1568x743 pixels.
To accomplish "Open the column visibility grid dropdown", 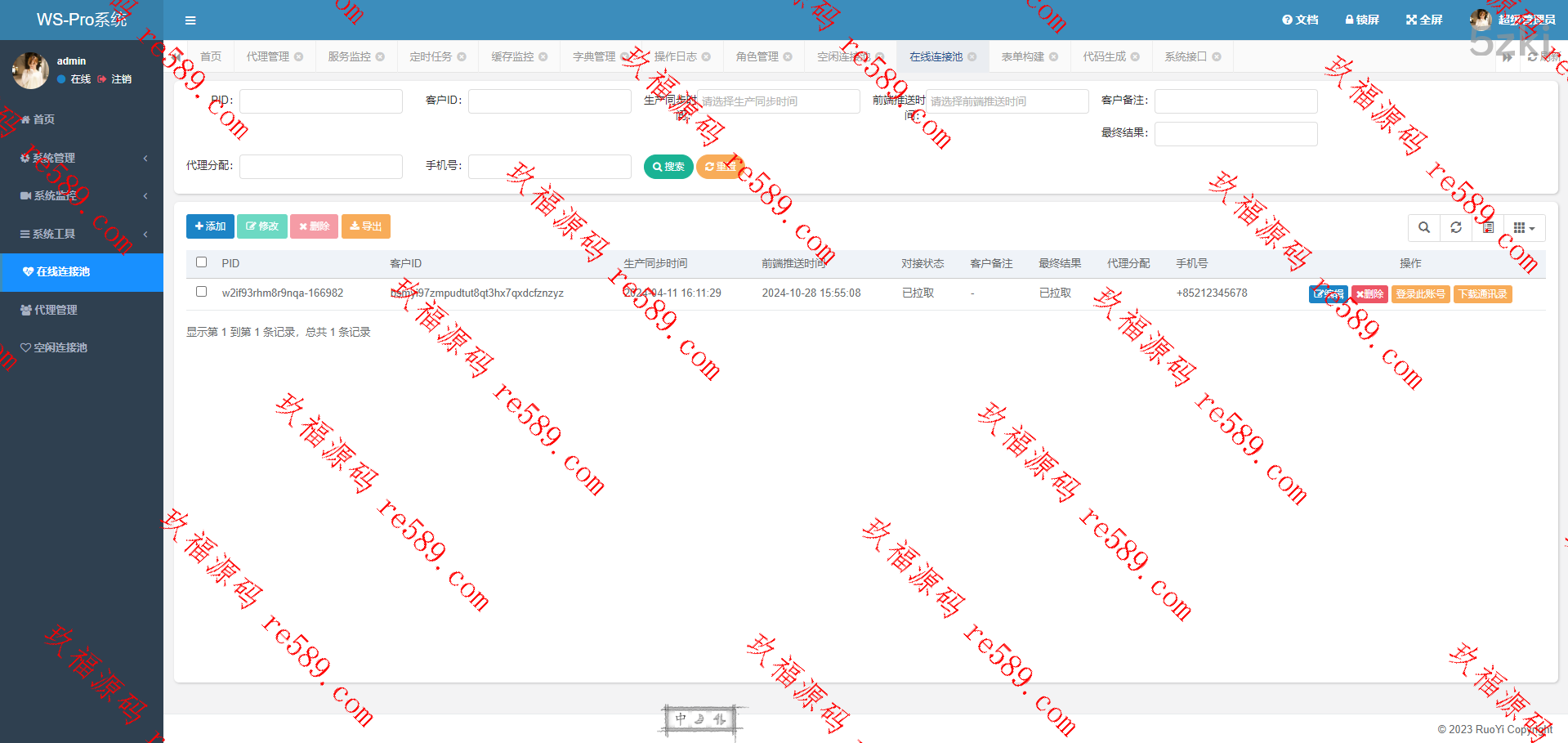I will pos(1524,228).
